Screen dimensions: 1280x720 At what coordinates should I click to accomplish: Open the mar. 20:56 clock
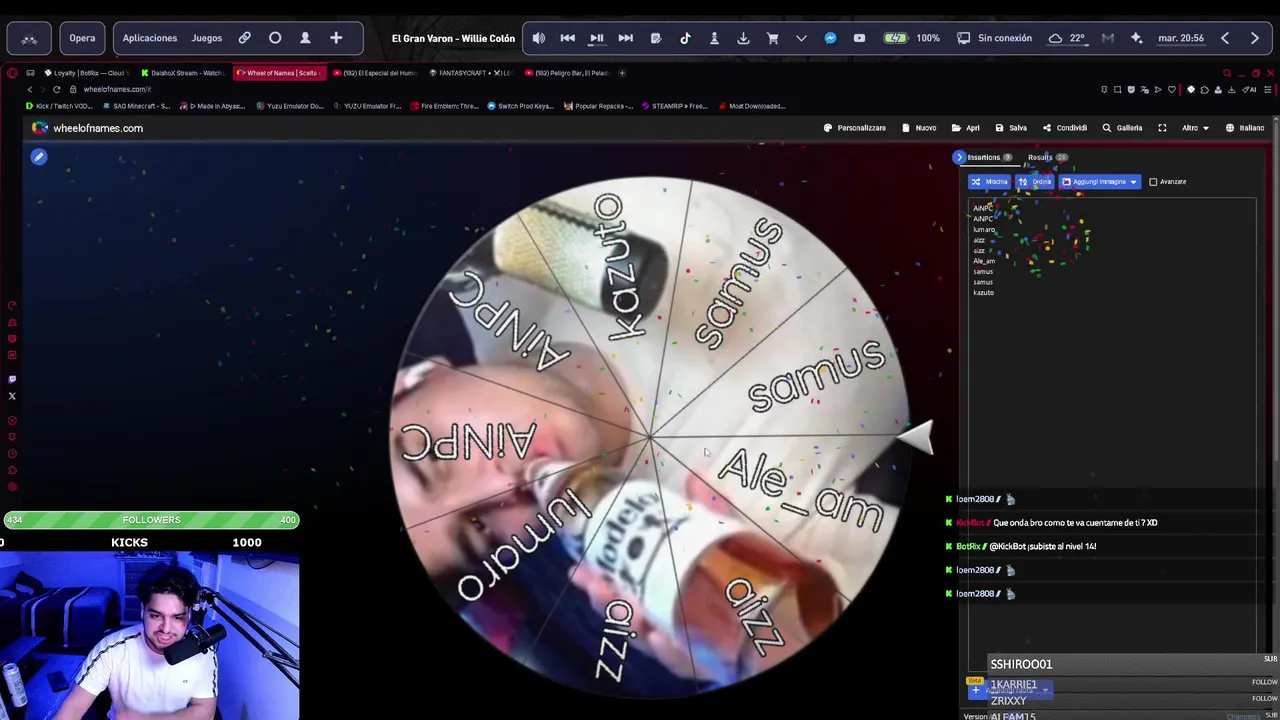[1181, 38]
